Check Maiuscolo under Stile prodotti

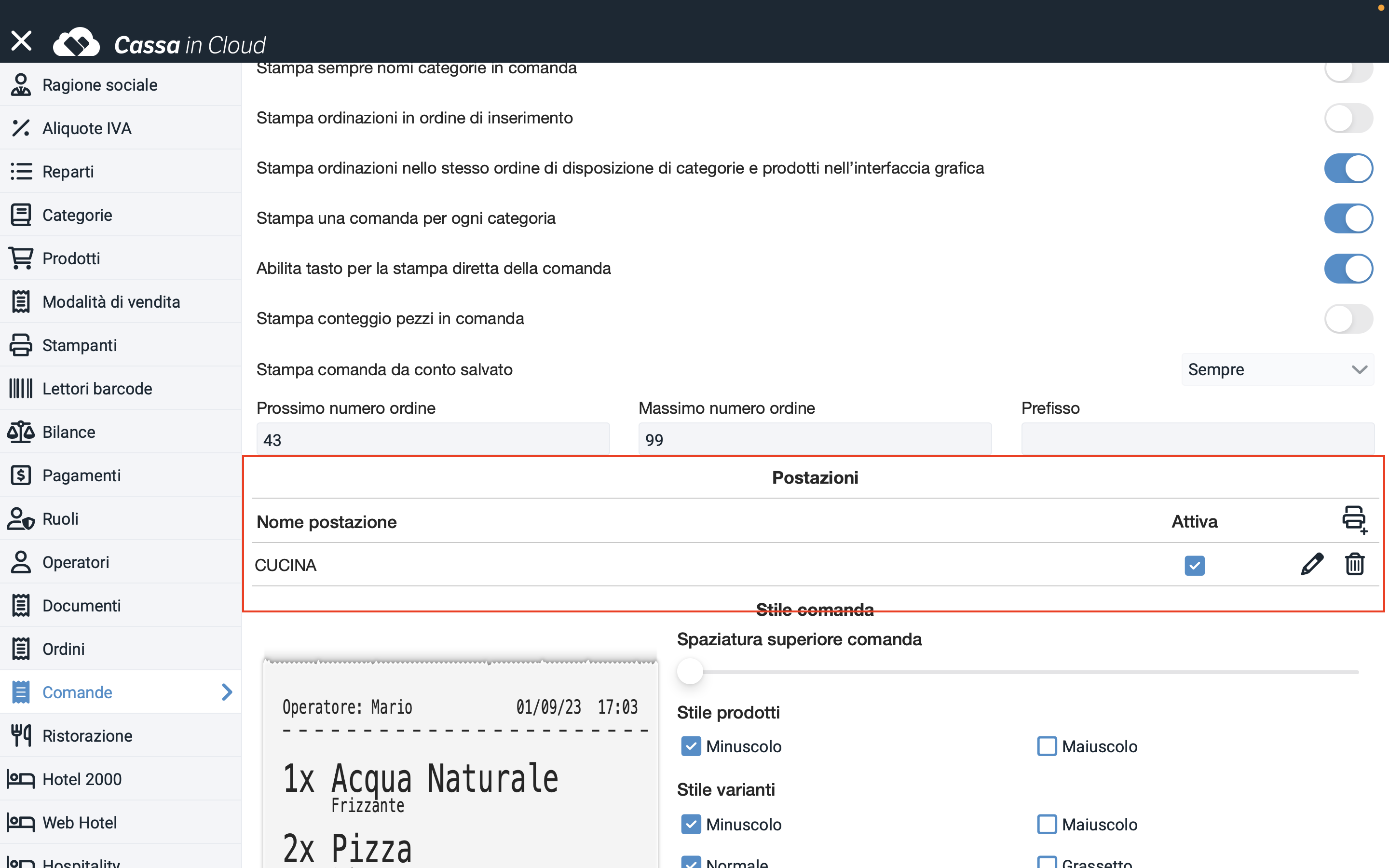1047,746
